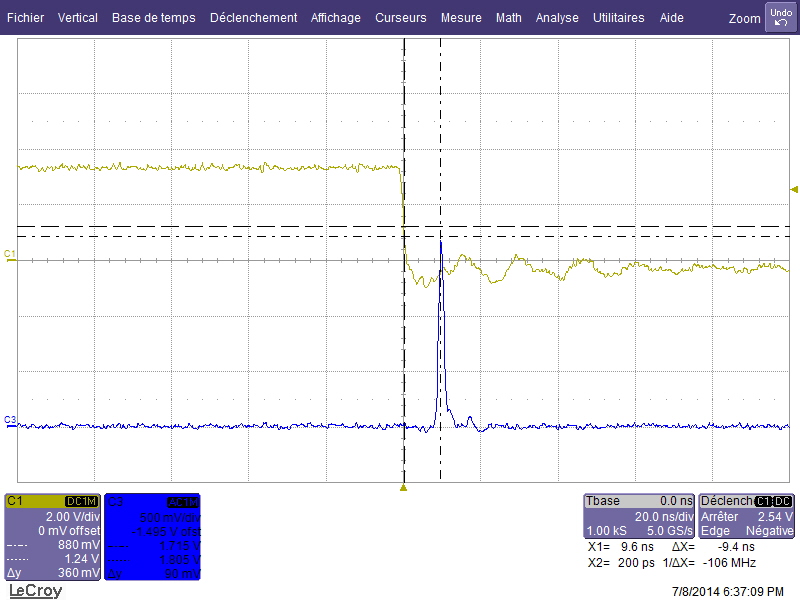The image size is (800, 600).
Task: Click the 880 mV cursor value in C1 box
Action: (79, 544)
